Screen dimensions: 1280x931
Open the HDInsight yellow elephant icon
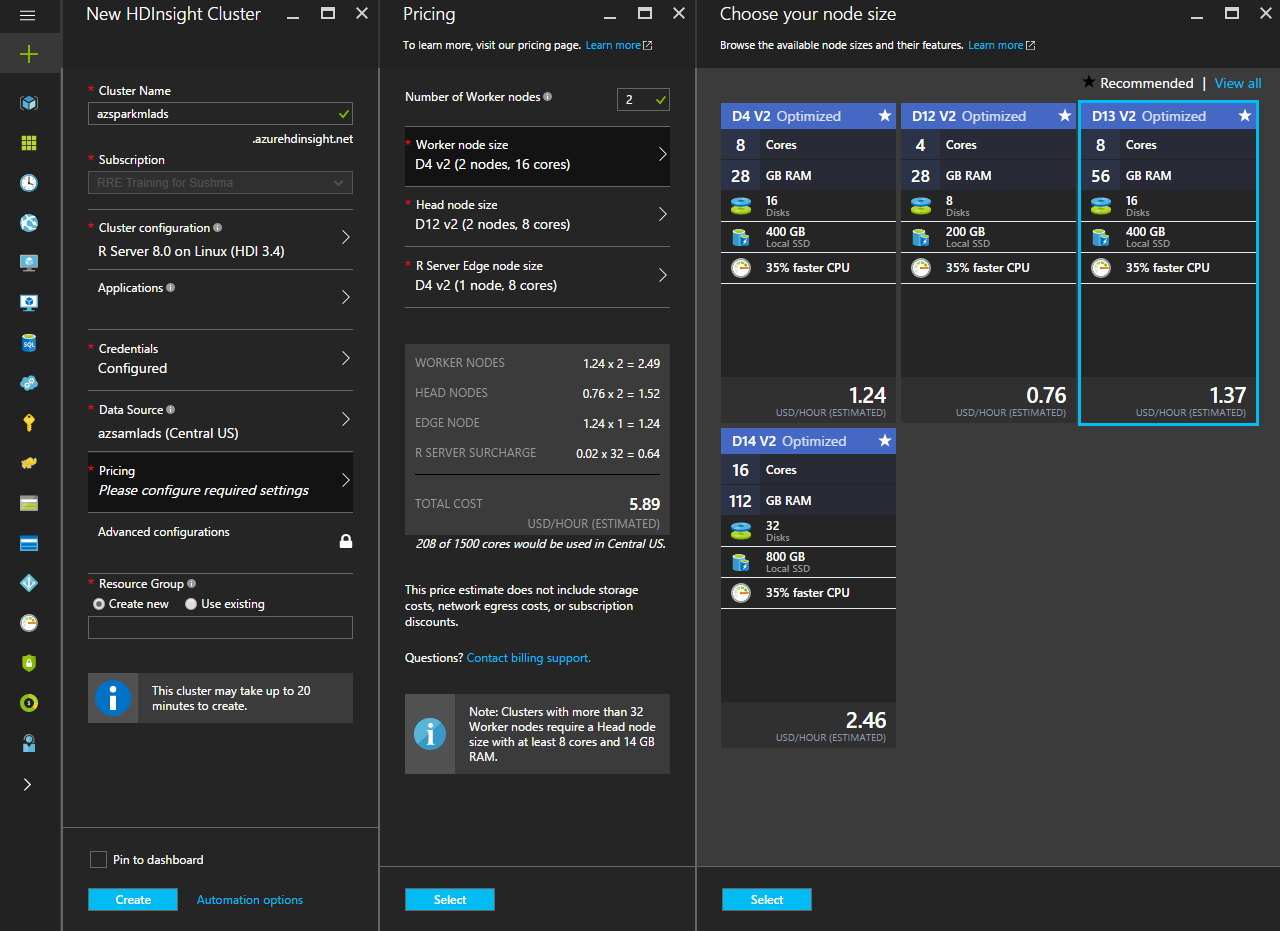pos(29,463)
